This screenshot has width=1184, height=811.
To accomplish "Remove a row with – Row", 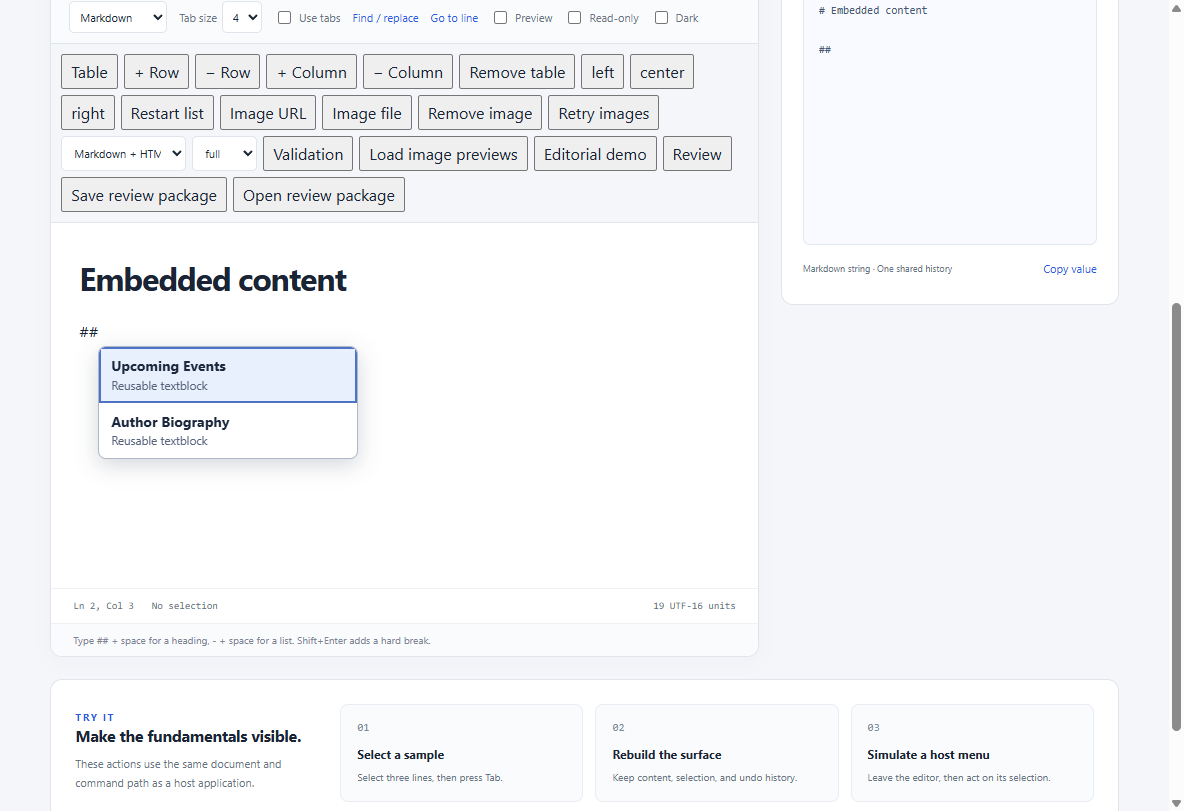I will click(x=227, y=72).
